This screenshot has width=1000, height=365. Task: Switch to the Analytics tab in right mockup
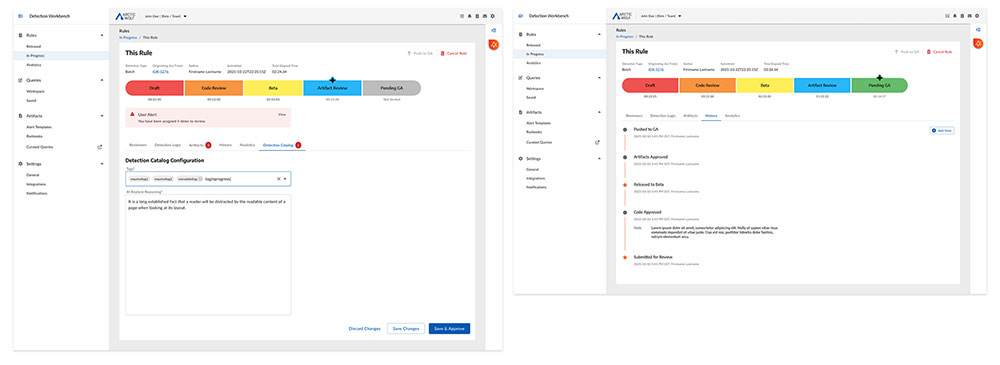tap(732, 115)
